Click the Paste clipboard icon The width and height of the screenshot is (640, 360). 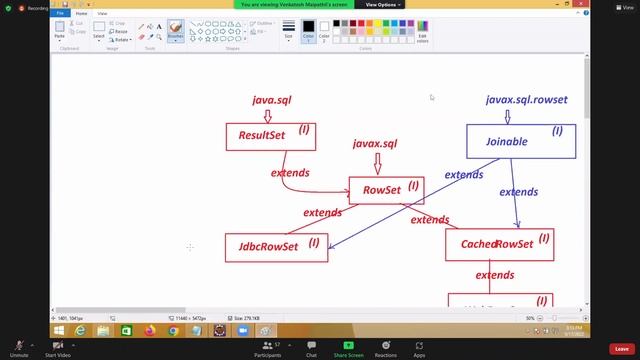pos(60,27)
